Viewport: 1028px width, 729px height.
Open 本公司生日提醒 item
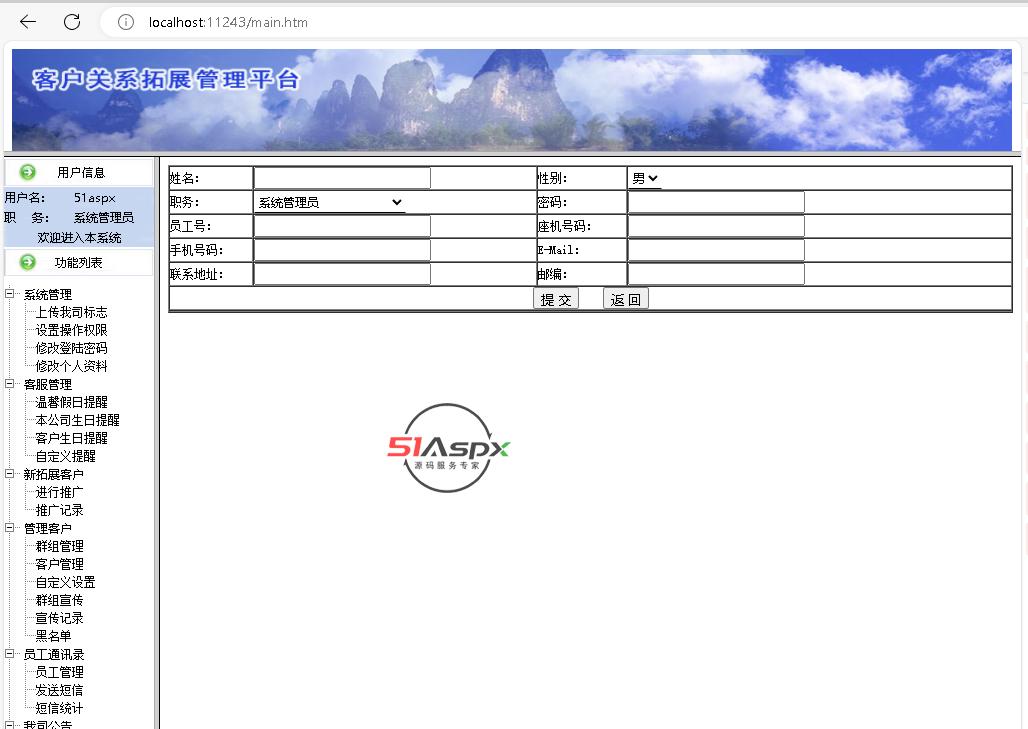tap(77, 420)
